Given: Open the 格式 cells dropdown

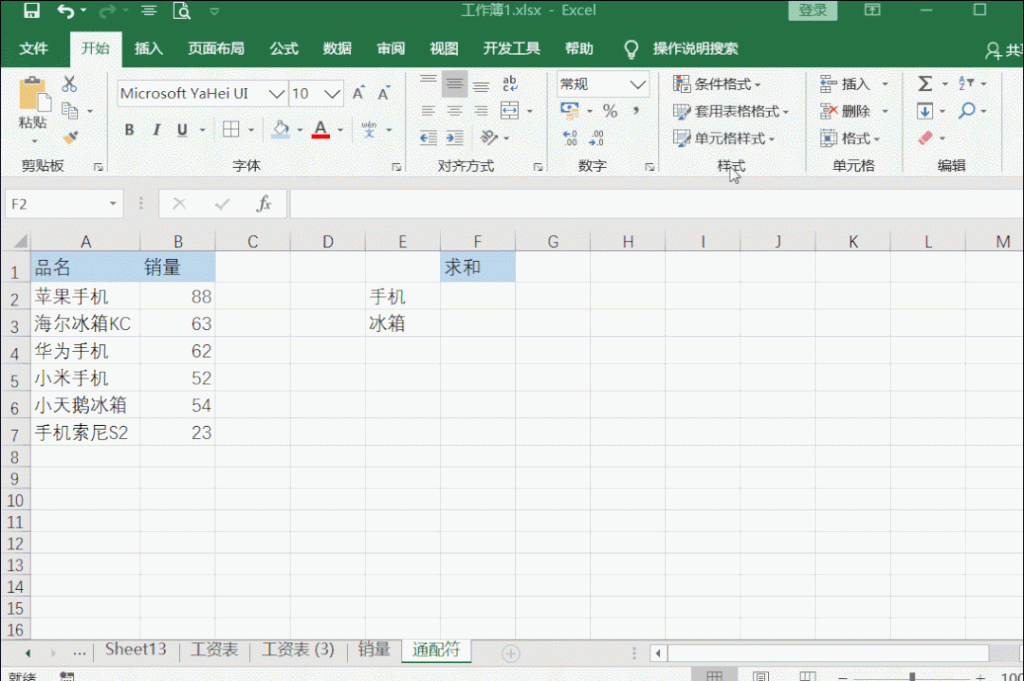Looking at the screenshot, I should click(850, 138).
